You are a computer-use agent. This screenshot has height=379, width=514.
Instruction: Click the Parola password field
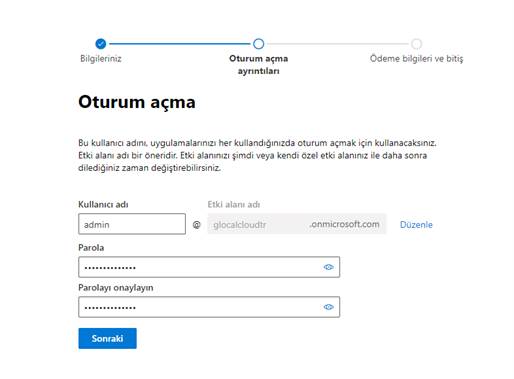(209, 267)
